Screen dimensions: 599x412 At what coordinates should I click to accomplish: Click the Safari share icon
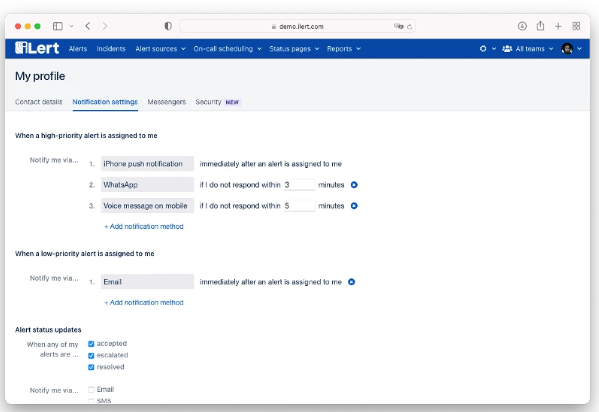(540, 26)
